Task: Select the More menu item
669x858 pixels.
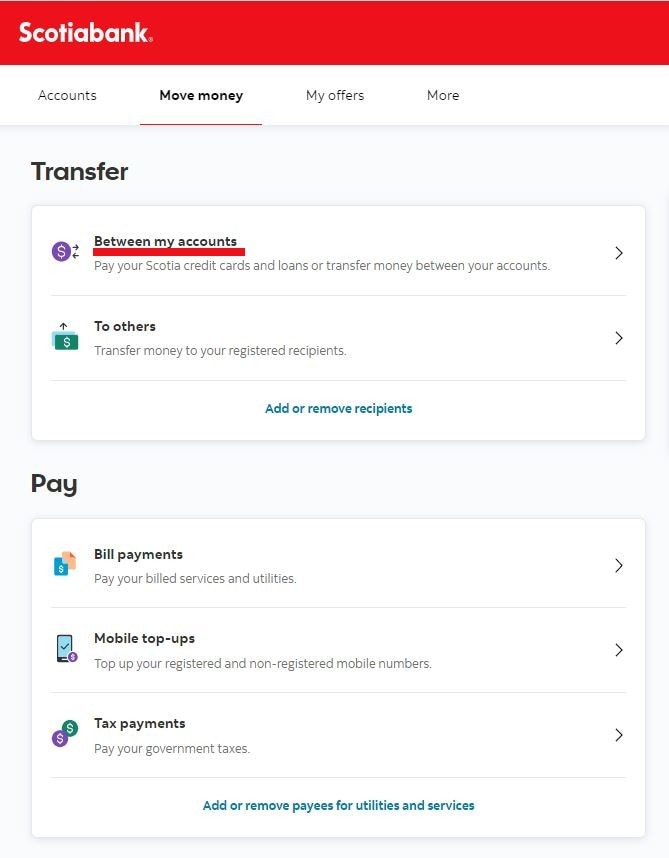Action: pos(443,95)
